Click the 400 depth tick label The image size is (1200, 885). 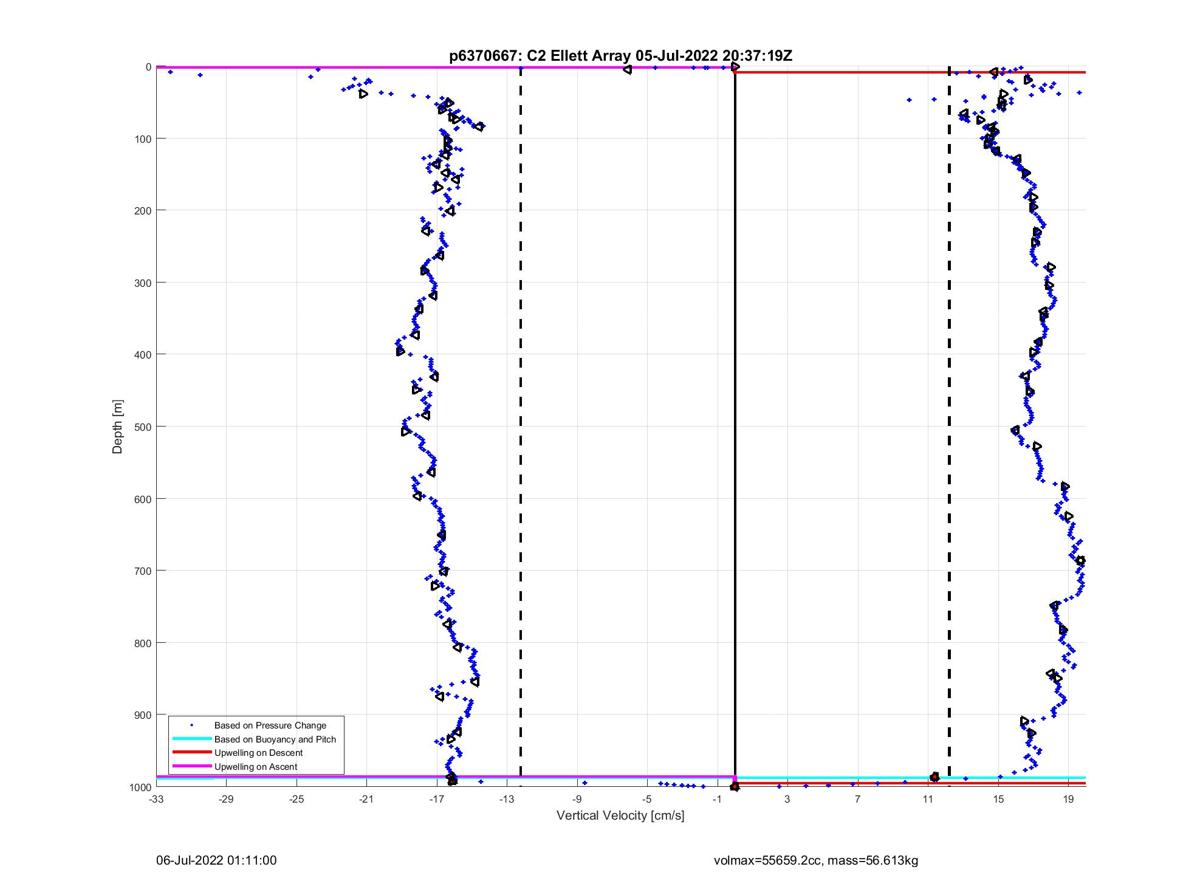tap(142, 354)
